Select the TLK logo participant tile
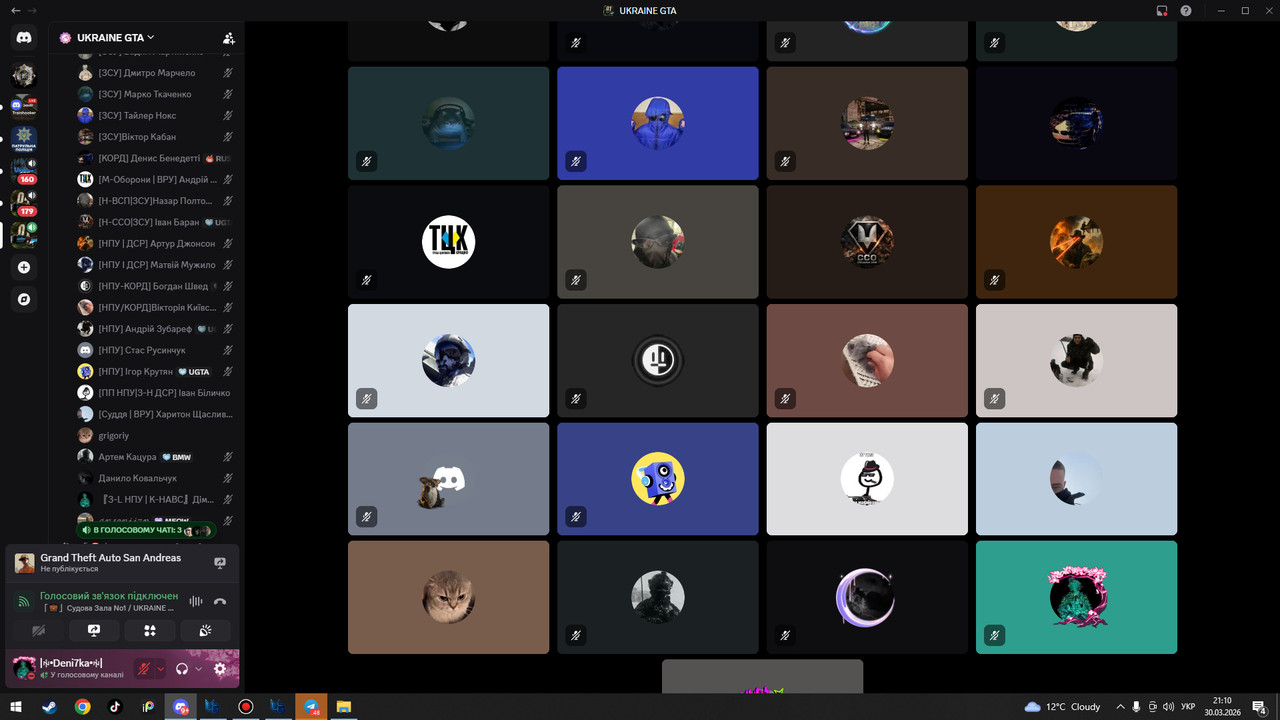Screen dimensions: 1280x720 pyautogui.click(x=448, y=242)
